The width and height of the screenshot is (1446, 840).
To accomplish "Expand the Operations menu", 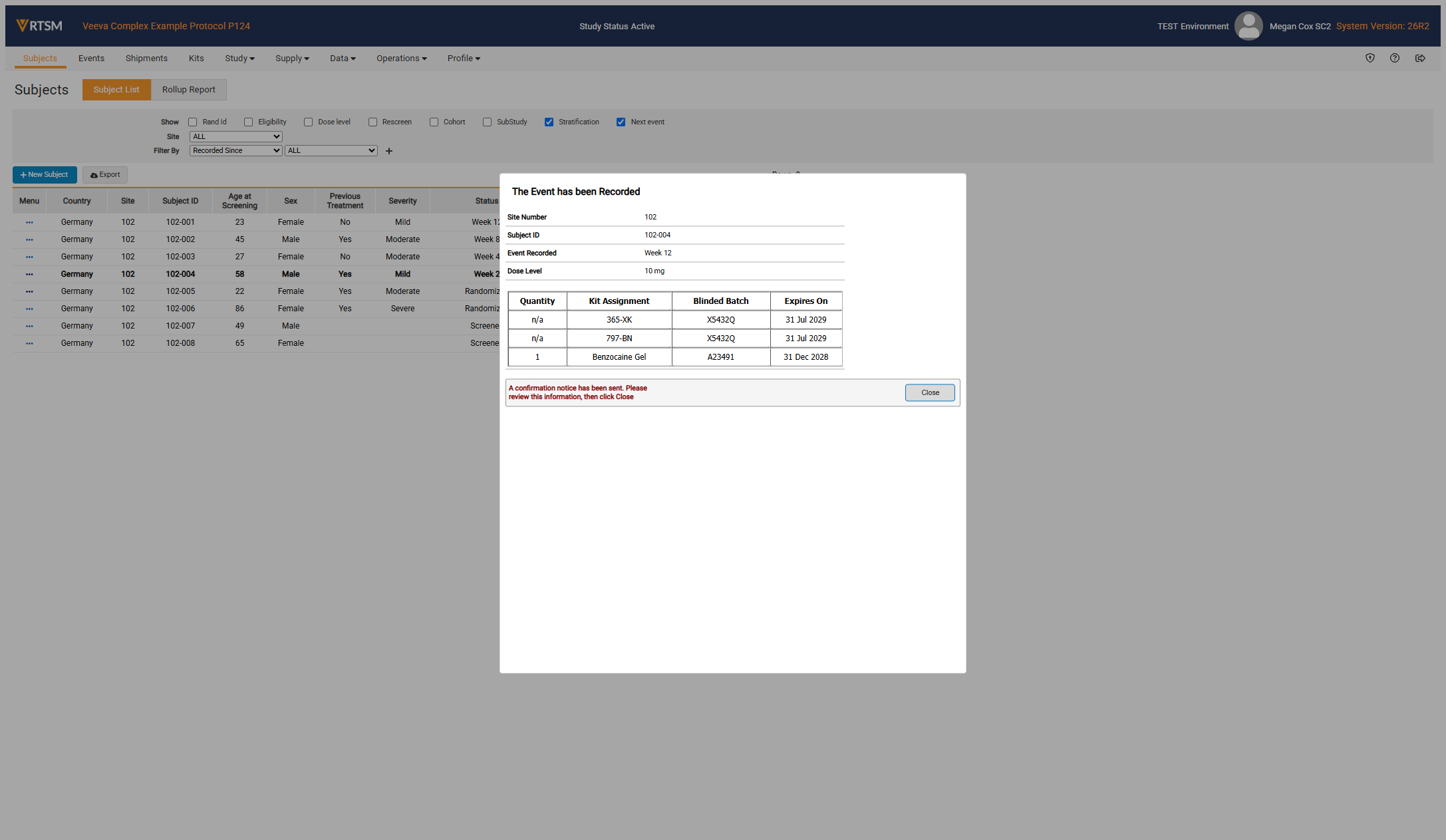I will click(401, 59).
